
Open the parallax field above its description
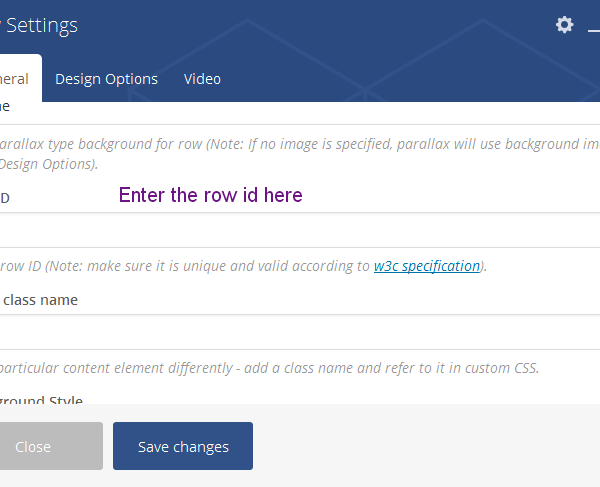point(300,113)
